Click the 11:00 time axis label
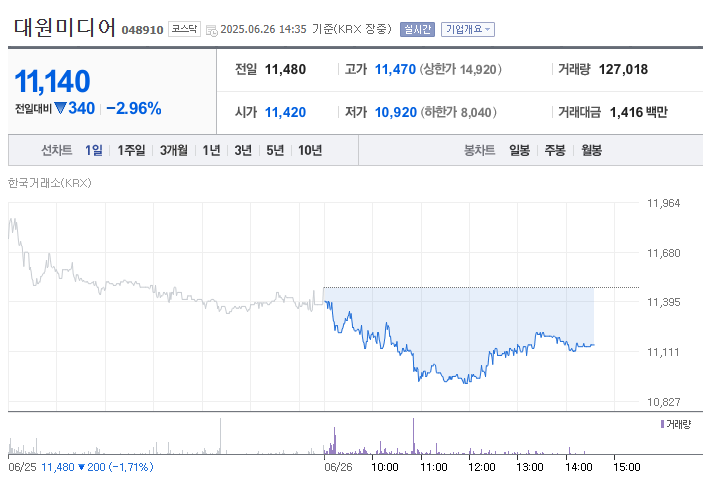Viewport: 703px width, 480px height. [x=434, y=467]
